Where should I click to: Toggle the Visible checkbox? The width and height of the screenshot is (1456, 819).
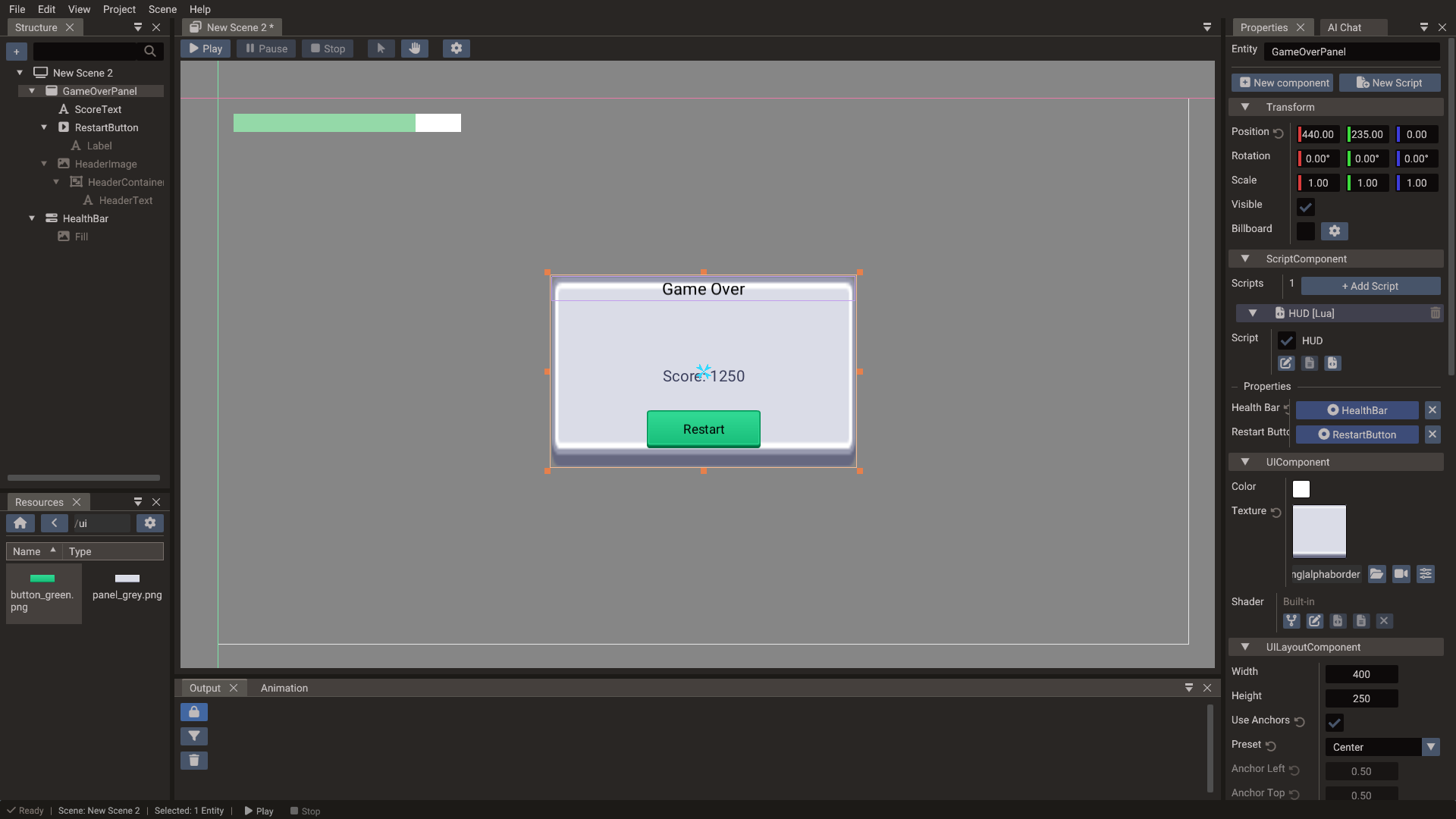pos(1306,207)
